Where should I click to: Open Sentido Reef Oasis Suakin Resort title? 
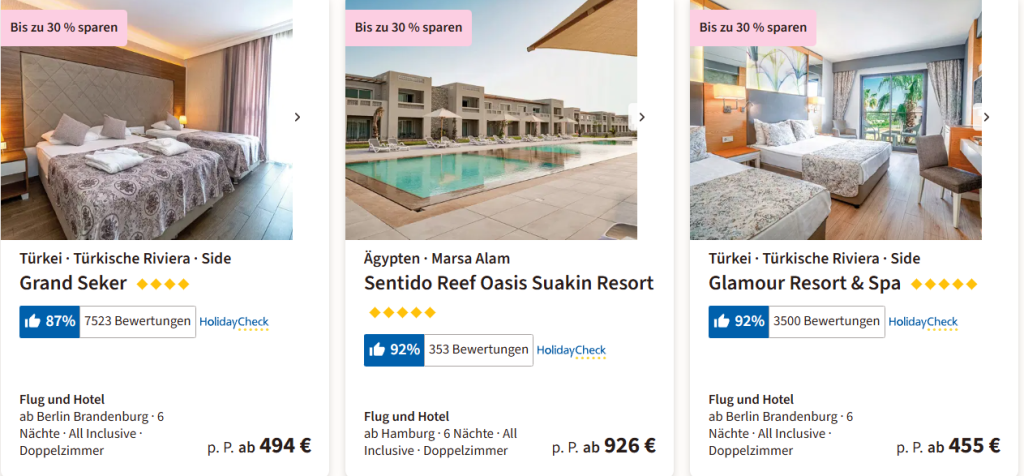[508, 283]
